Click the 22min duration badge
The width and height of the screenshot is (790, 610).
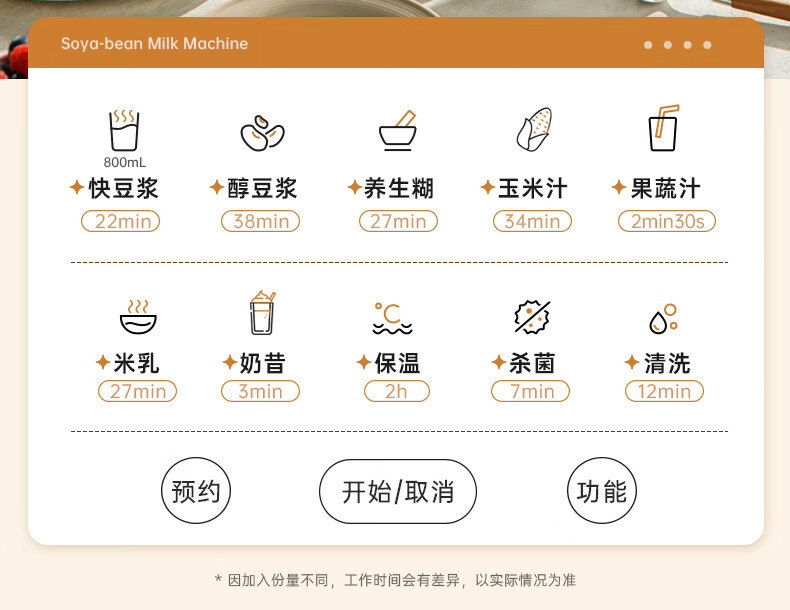coord(121,221)
